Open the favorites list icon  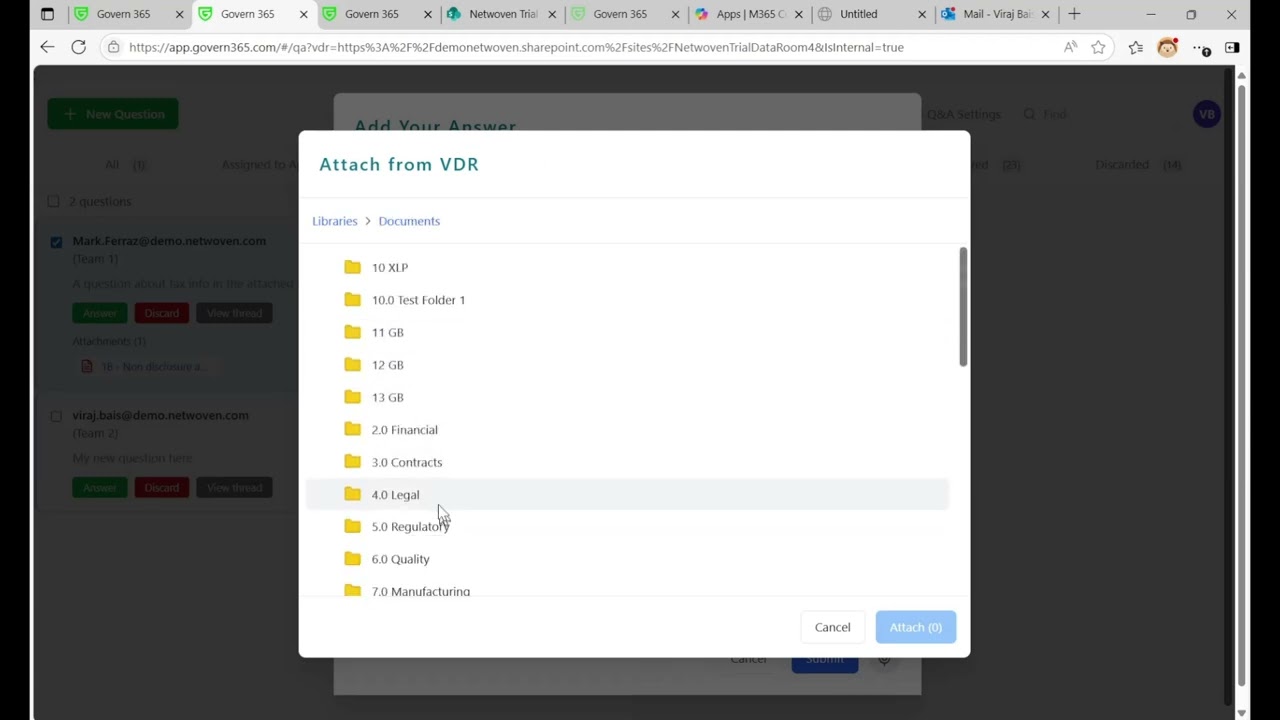point(1136,47)
